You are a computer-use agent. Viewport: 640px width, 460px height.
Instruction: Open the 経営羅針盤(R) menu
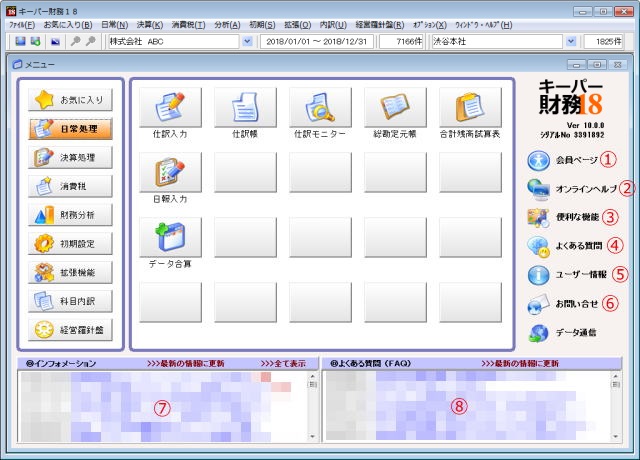tap(380, 25)
